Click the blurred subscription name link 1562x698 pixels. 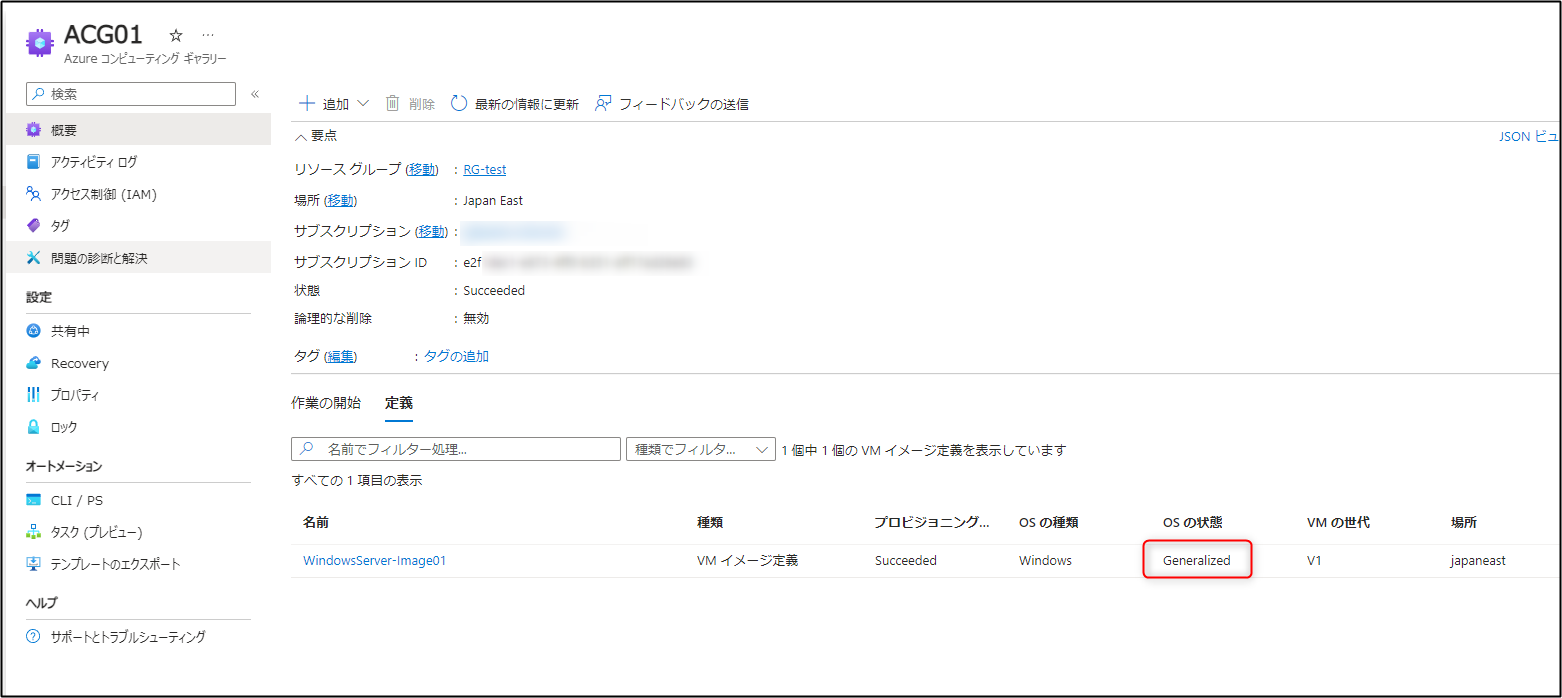click(513, 231)
